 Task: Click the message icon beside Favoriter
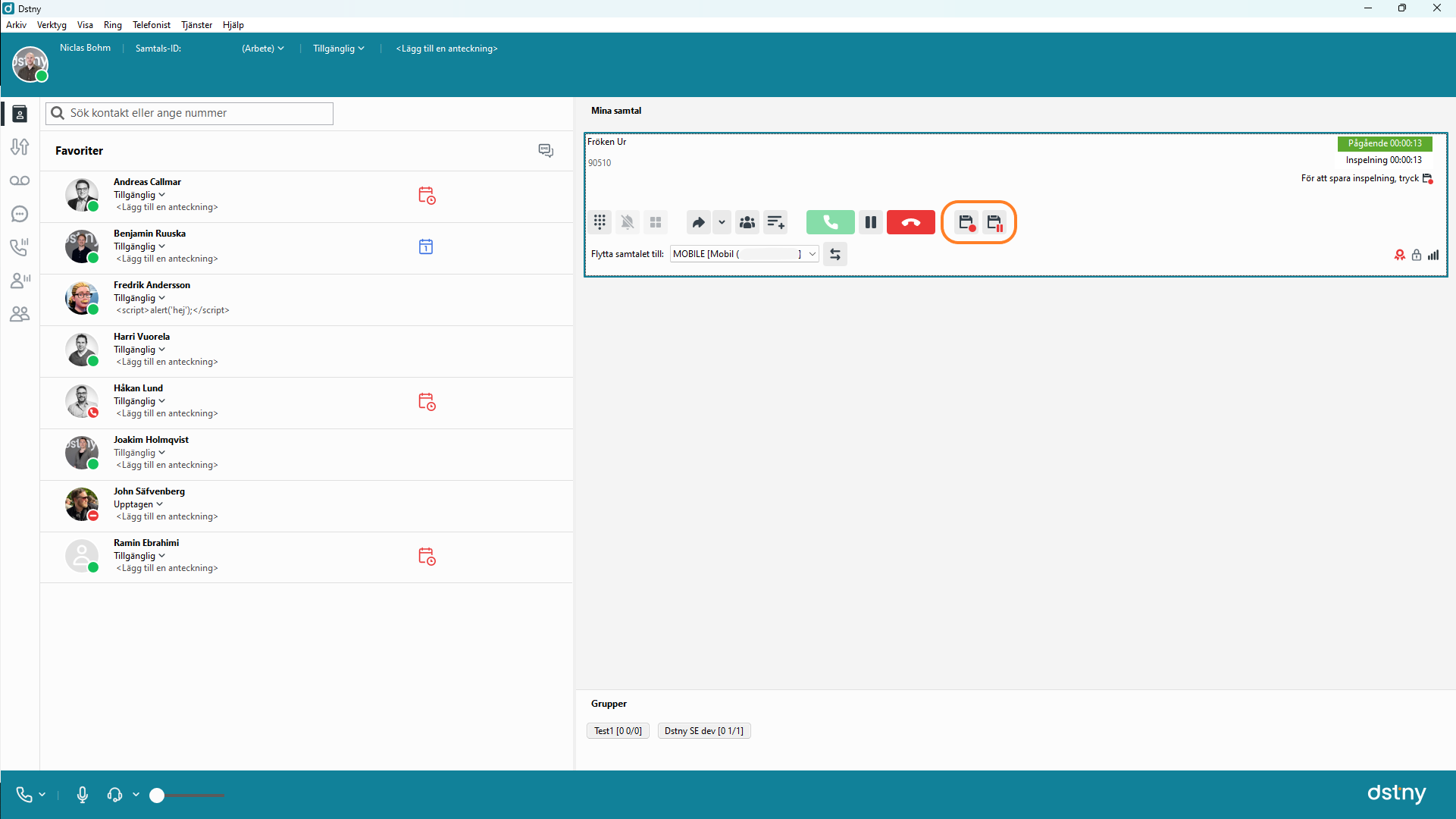pyautogui.click(x=546, y=150)
